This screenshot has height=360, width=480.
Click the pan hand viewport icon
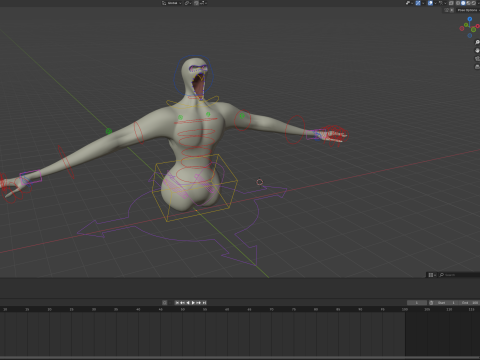[x=477, y=51]
